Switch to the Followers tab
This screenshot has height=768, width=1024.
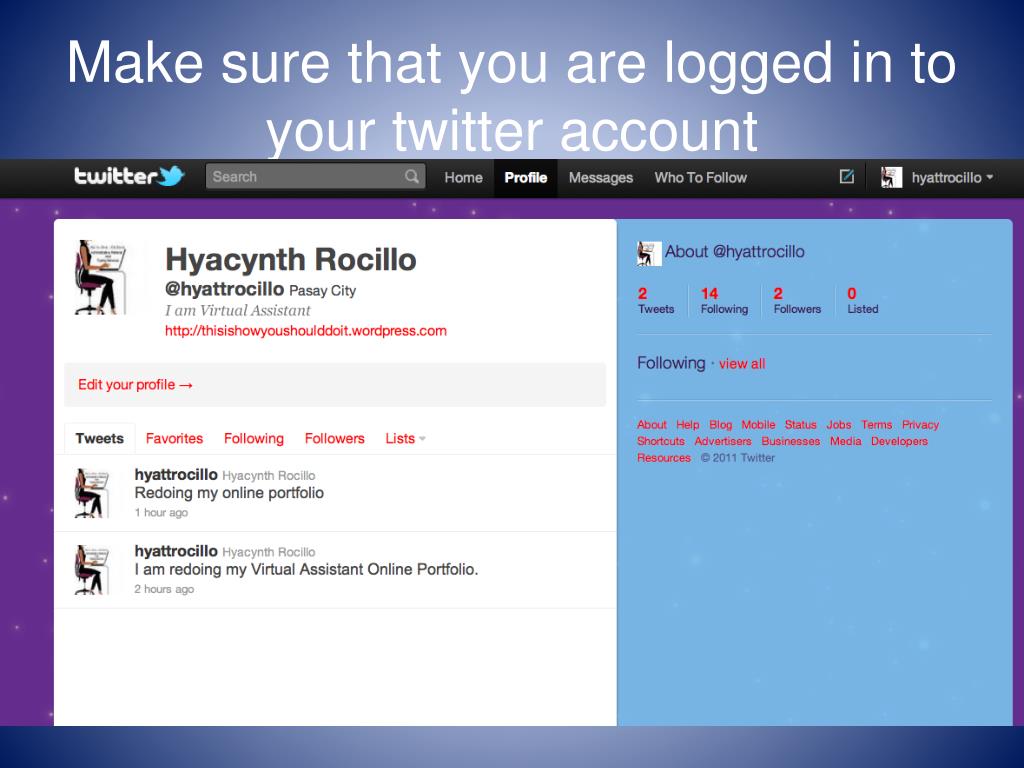tap(334, 438)
